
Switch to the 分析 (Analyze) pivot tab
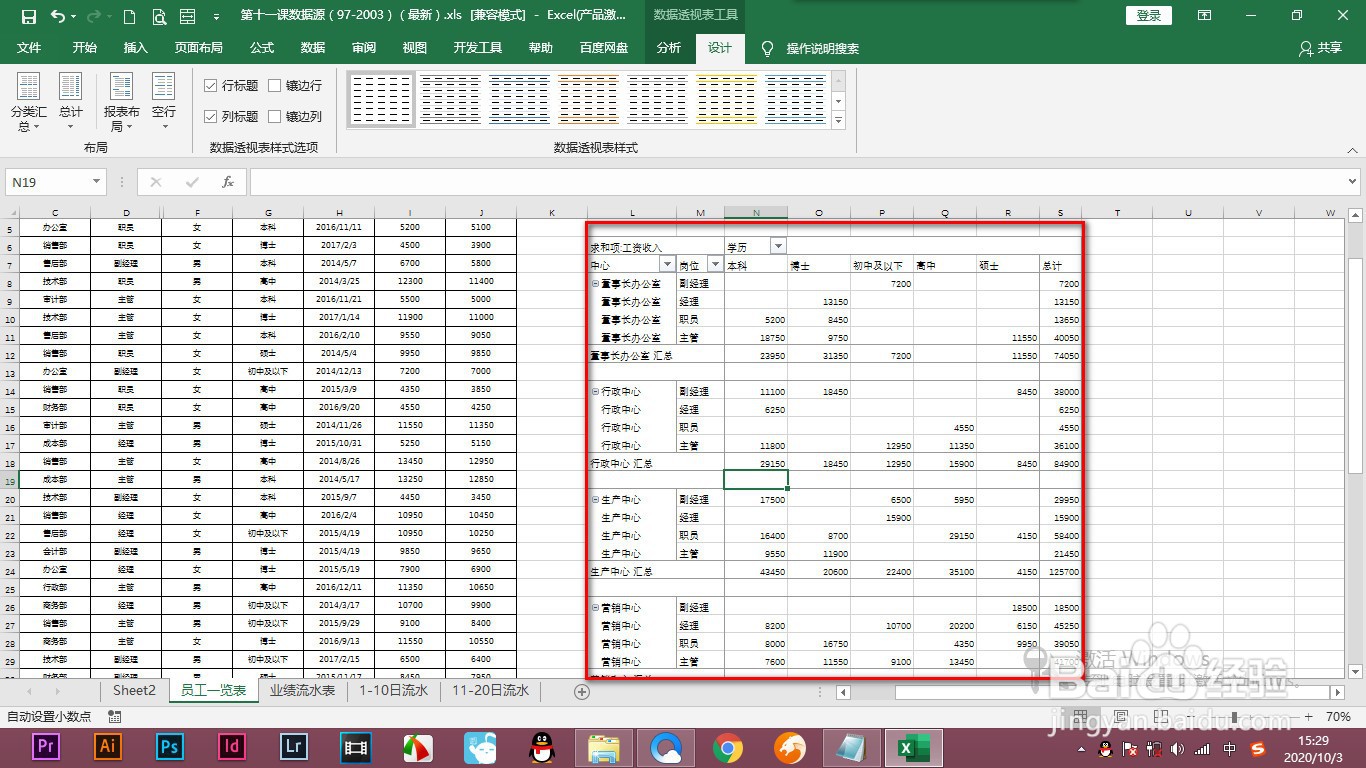(668, 48)
